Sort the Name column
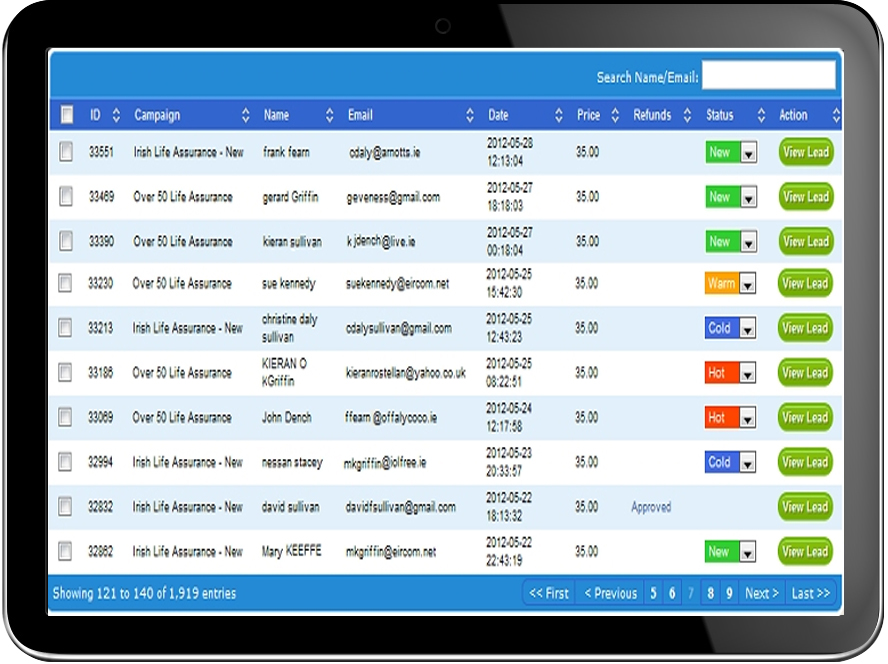Screen dimensions: 888x664 [x=329, y=114]
